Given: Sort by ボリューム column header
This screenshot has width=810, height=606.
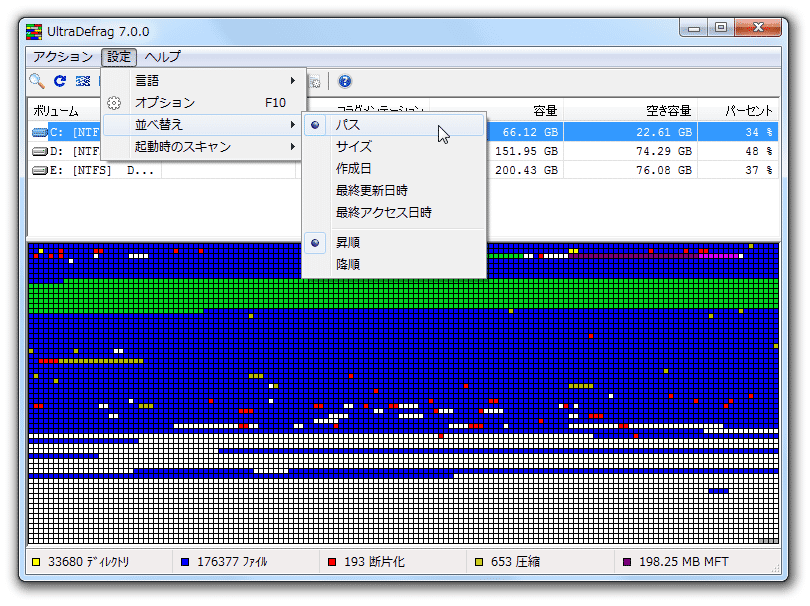Looking at the screenshot, I should [56, 111].
